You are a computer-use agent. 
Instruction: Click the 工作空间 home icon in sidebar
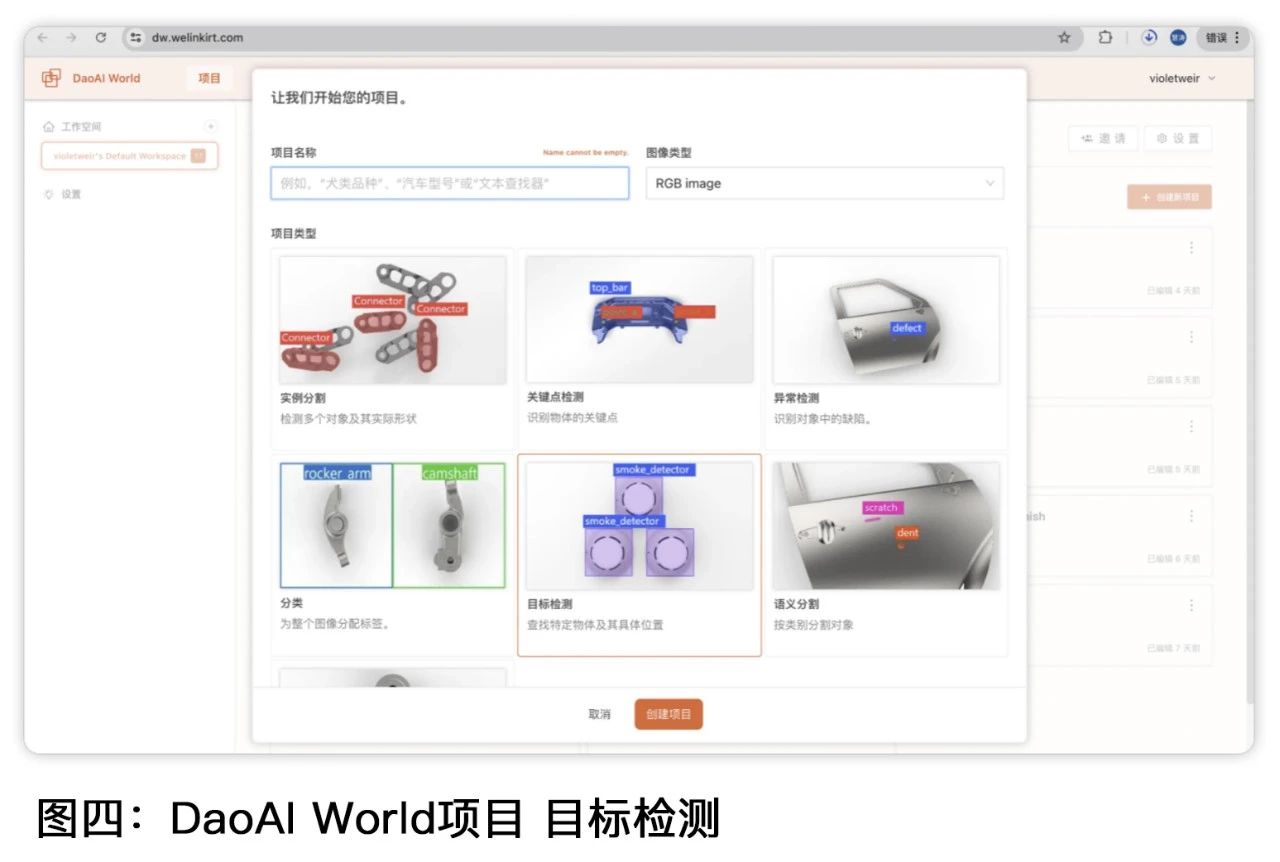coord(48,127)
